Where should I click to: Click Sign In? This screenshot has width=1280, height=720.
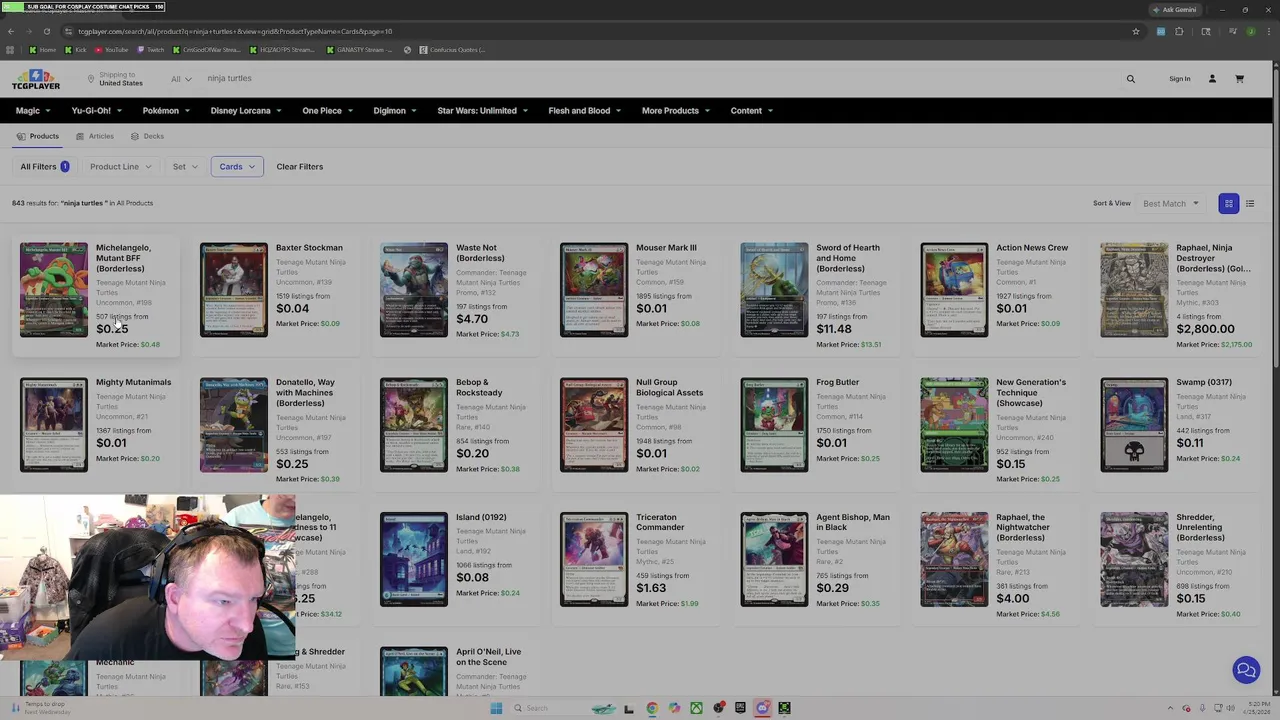coord(1180,79)
